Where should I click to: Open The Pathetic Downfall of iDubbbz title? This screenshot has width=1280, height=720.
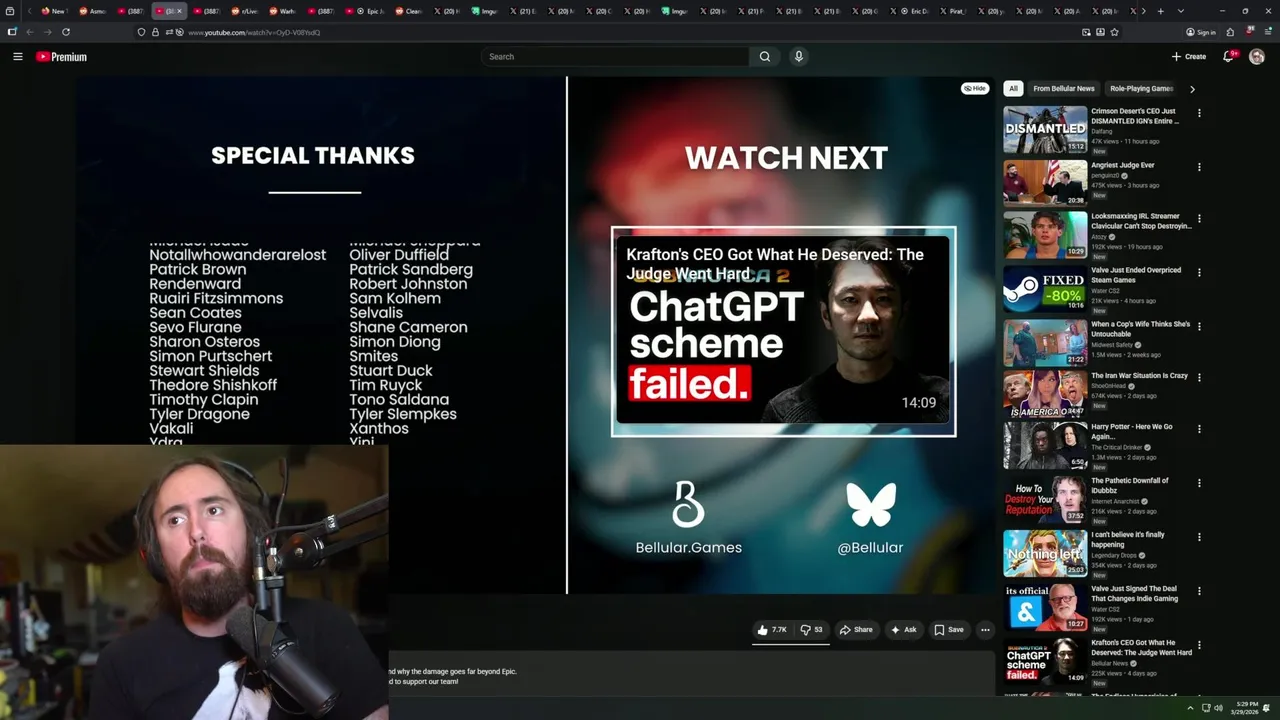1130,485
